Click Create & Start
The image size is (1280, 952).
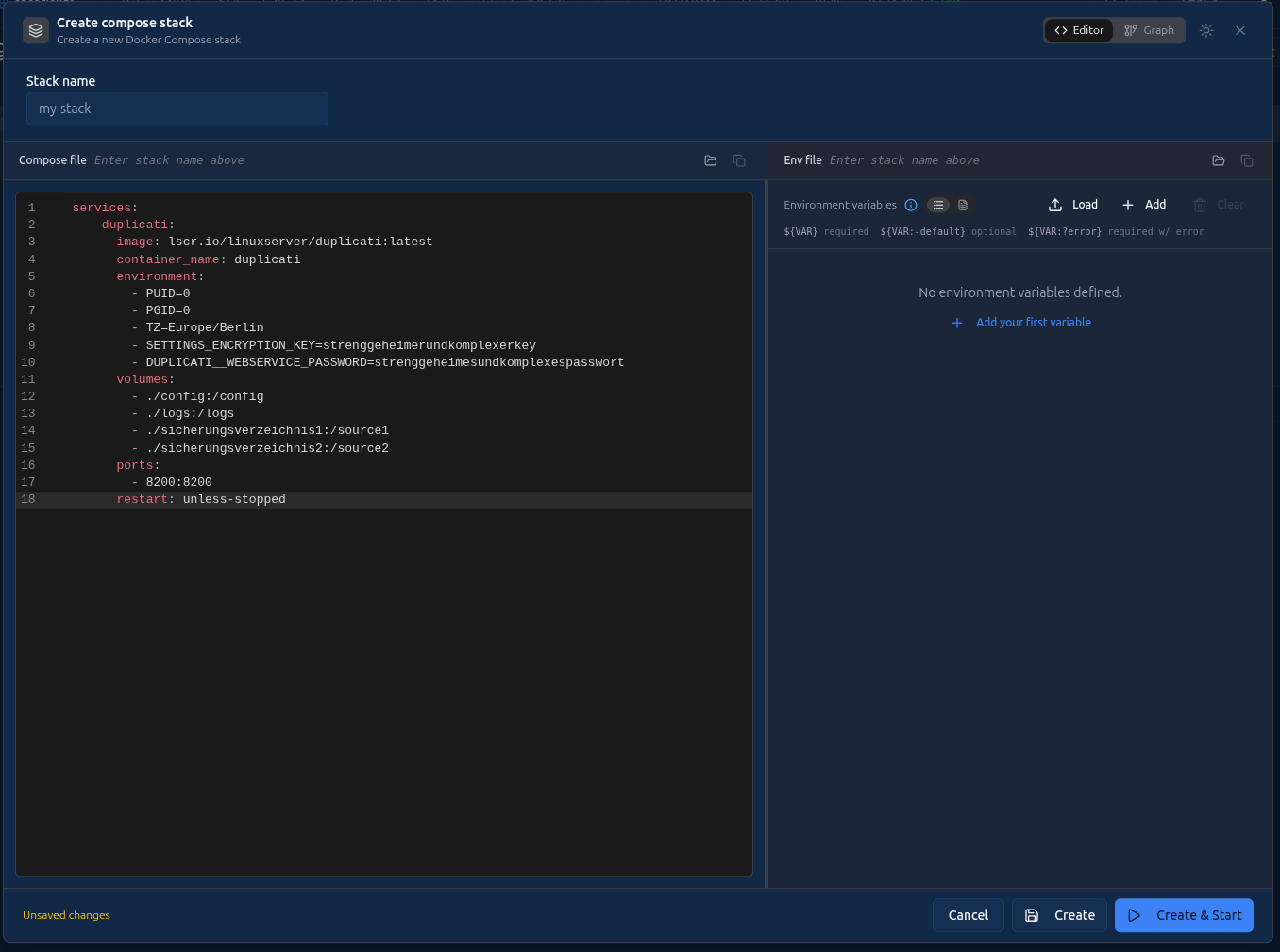[1184, 915]
